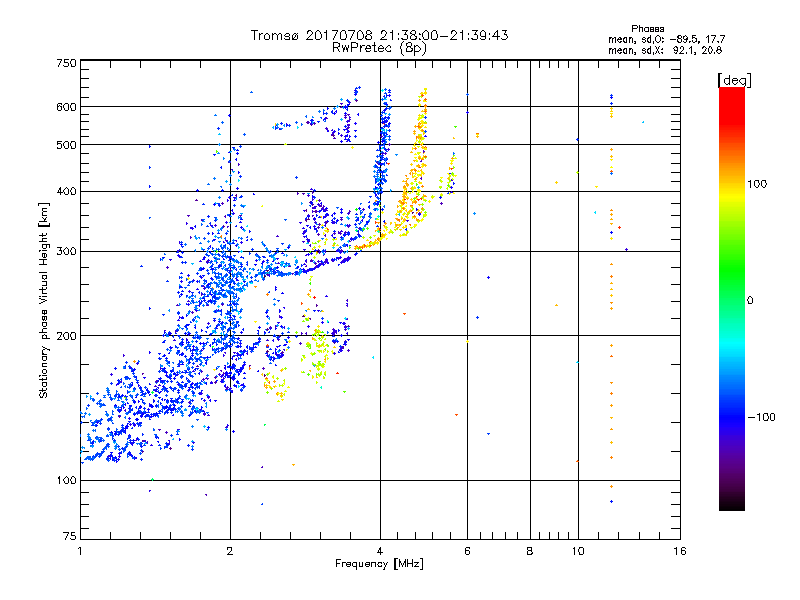Click the 'Stationary phase Virtual Height [km]' axis label

pos(44,300)
